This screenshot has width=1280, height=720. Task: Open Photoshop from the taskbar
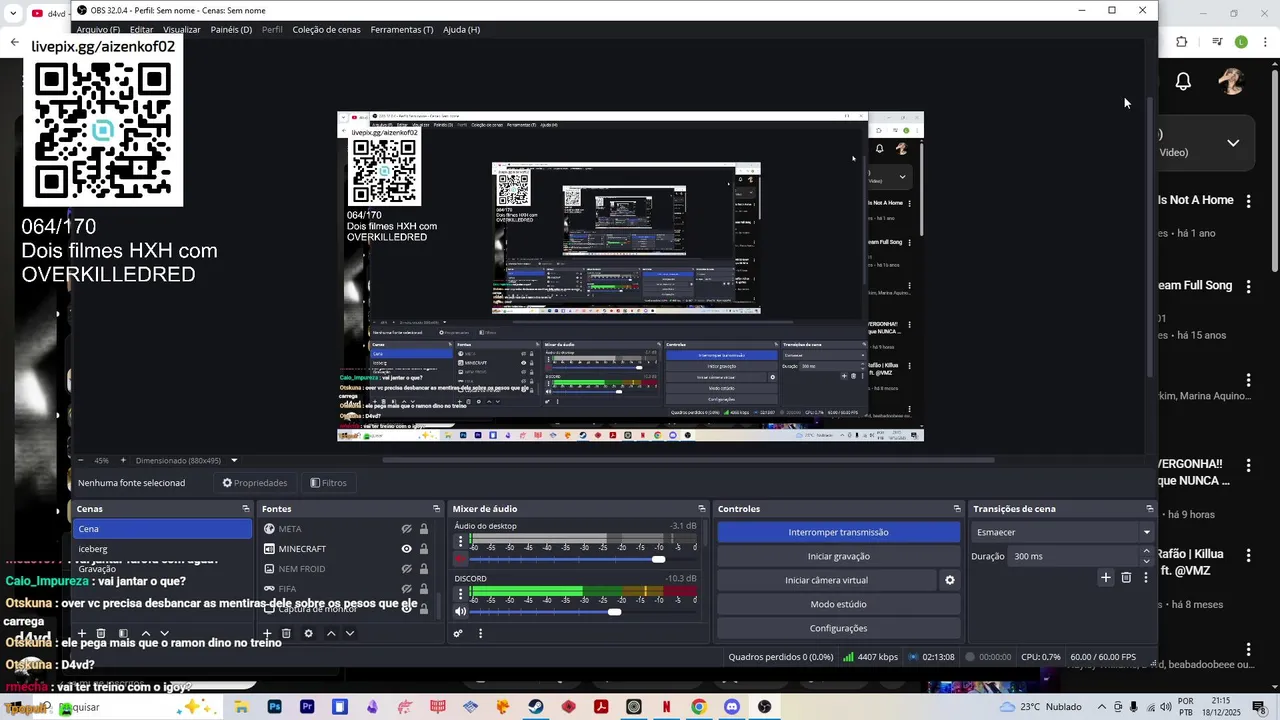click(274, 707)
